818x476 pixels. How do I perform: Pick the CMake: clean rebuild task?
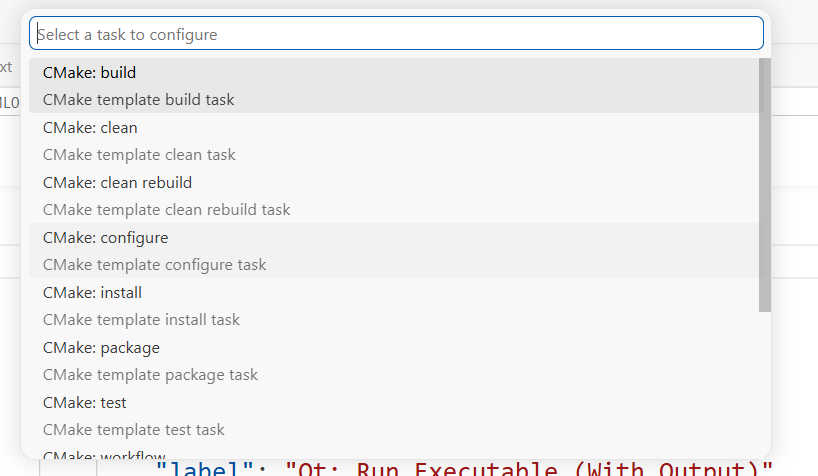(x=396, y=196)
